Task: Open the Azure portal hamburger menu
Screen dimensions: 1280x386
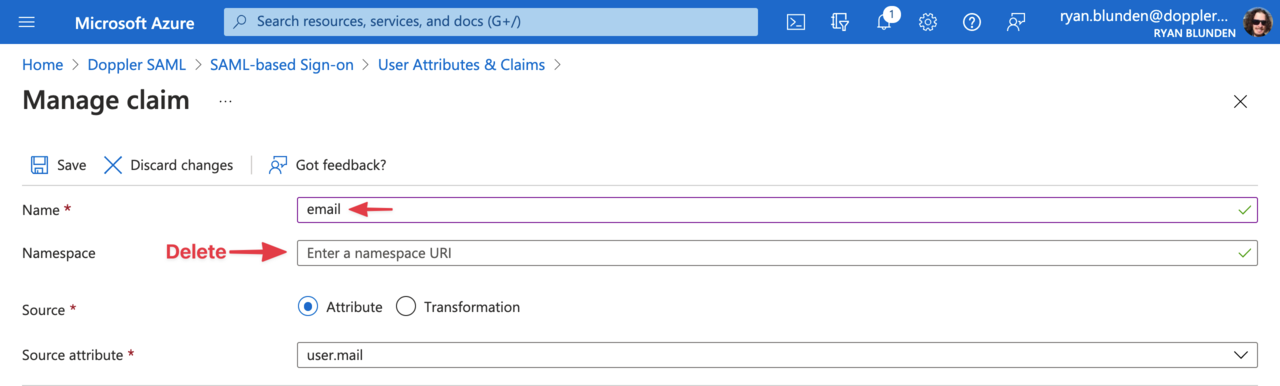Action: coord(27,22)
